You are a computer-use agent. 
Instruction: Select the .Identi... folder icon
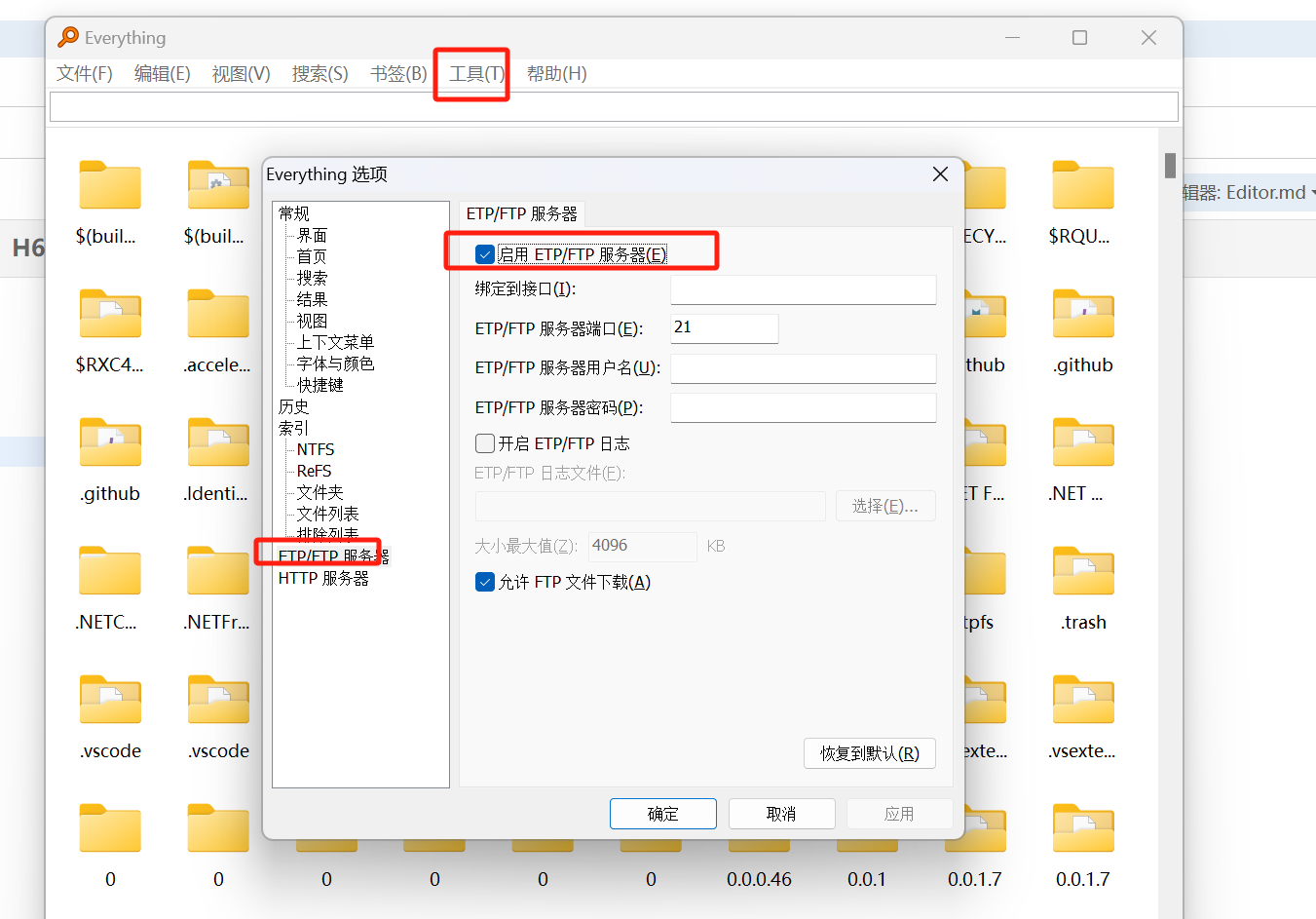coord(218,442)
